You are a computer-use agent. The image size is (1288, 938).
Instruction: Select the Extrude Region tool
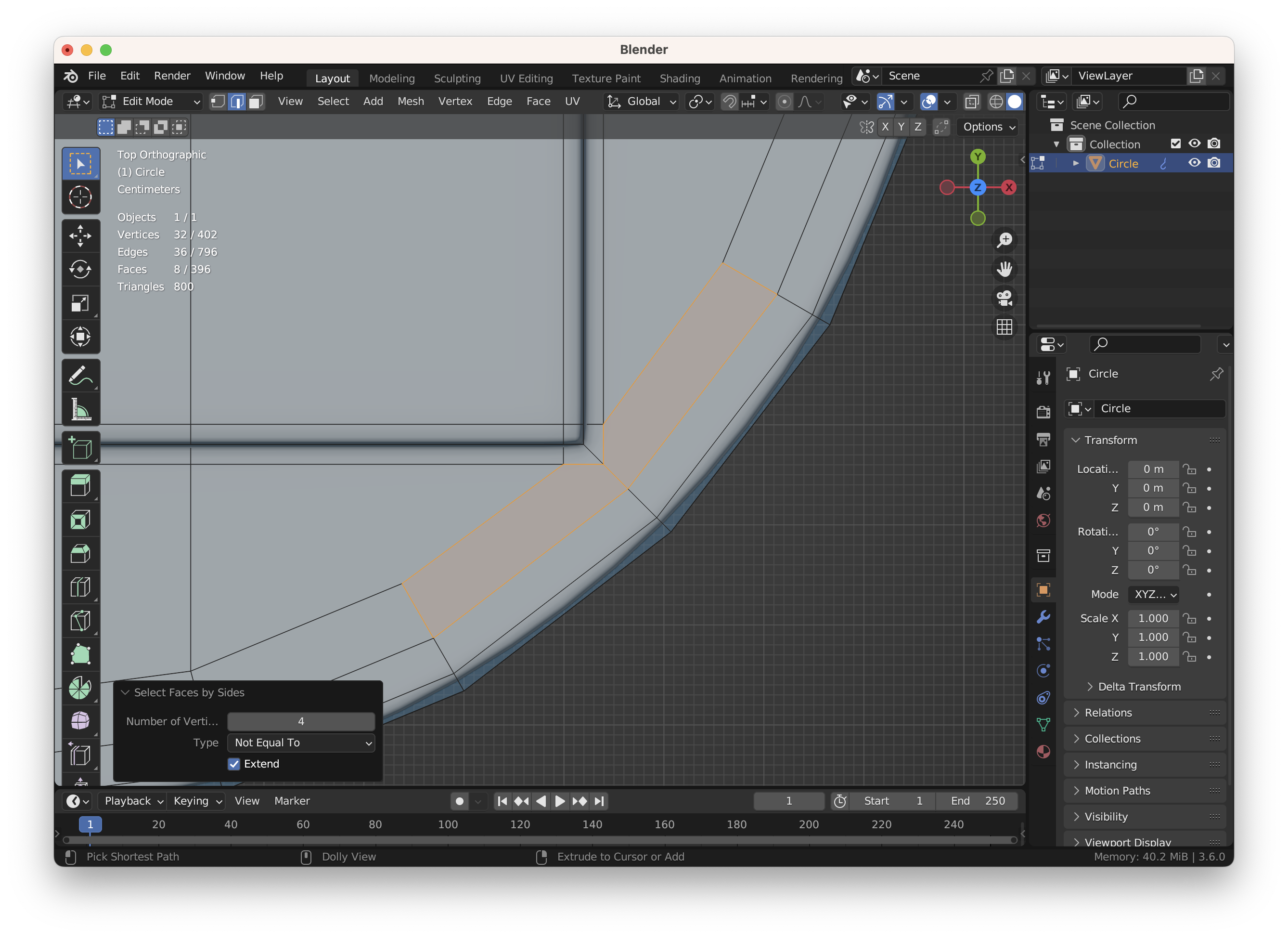pos(80,486)
